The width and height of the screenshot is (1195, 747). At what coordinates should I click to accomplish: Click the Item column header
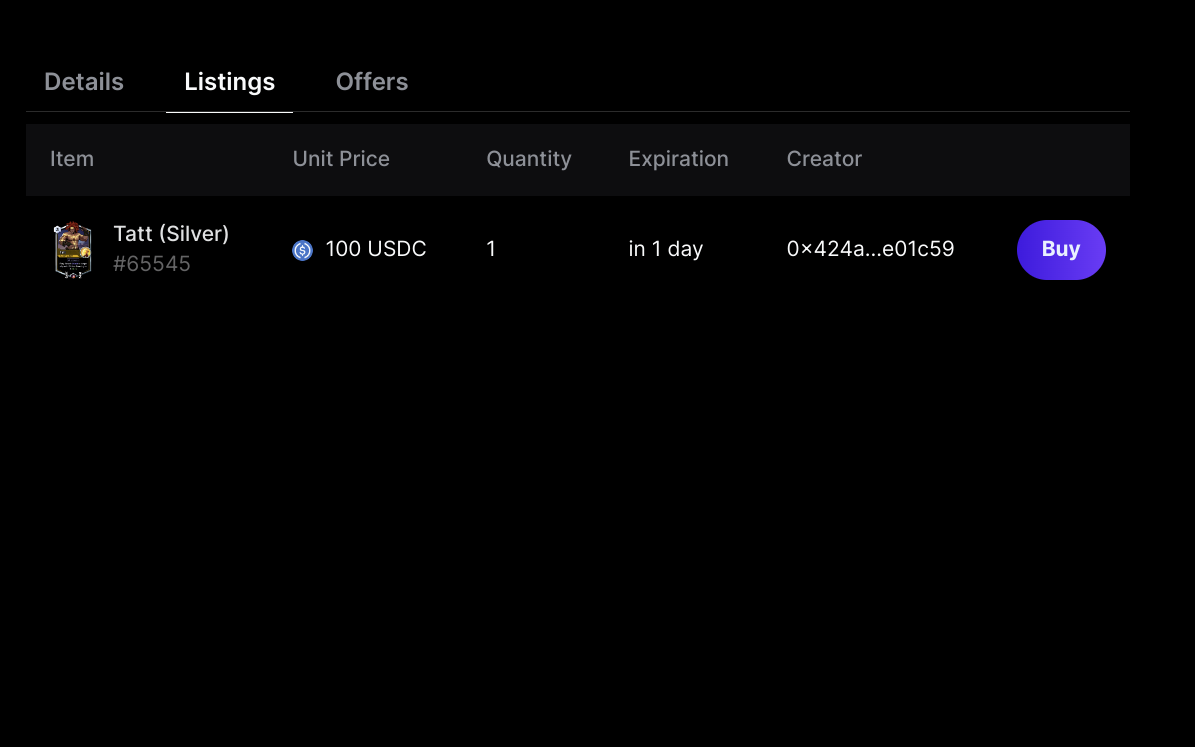72,159
